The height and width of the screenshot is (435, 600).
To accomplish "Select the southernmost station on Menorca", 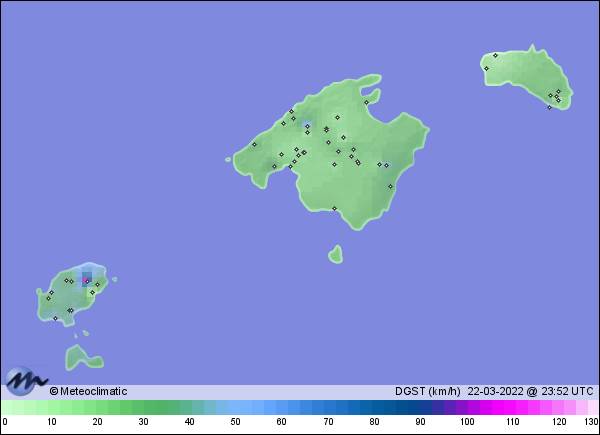I will point(549,108).
